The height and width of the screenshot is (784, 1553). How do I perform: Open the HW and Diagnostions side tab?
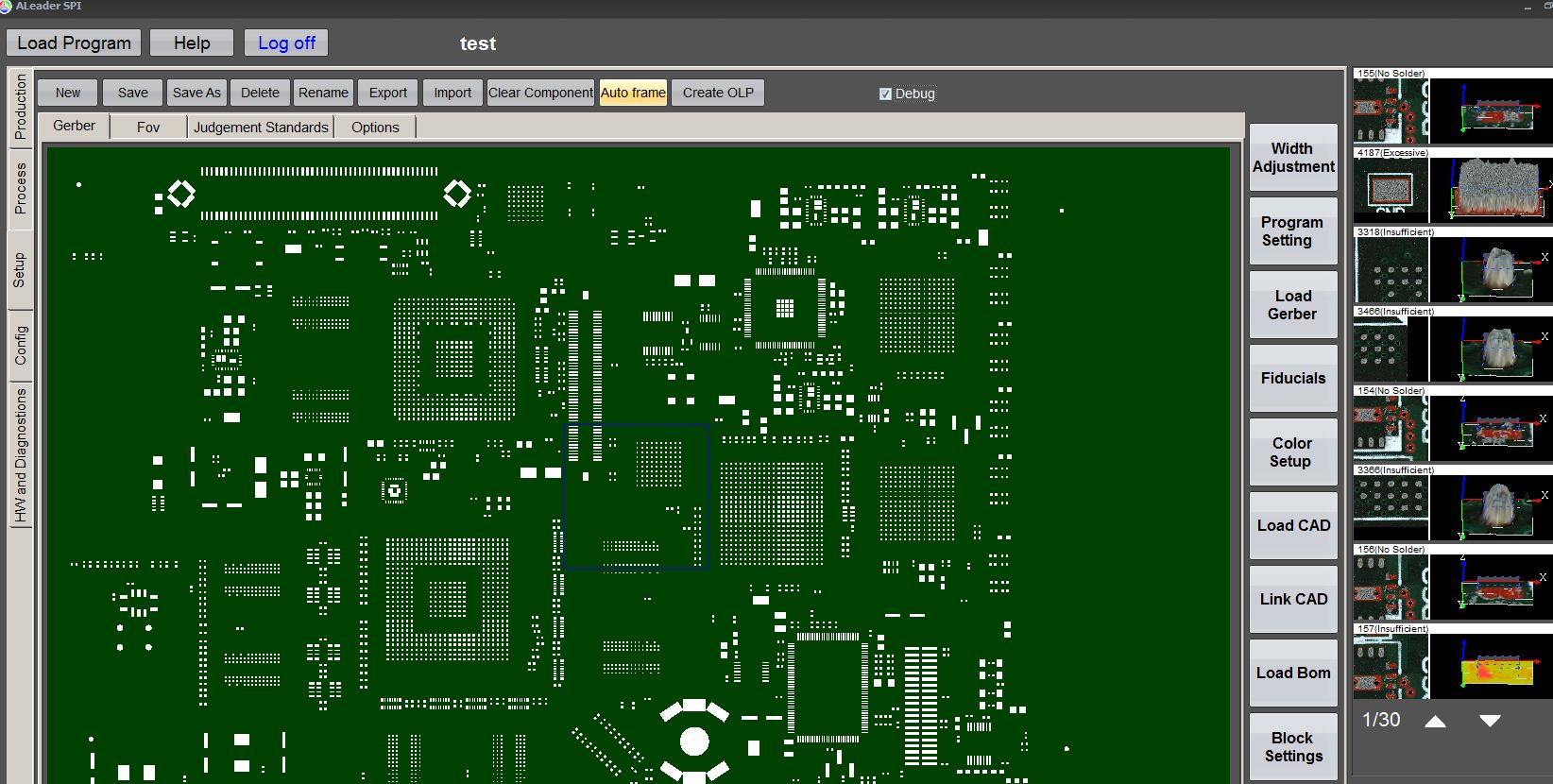[21, 455]
